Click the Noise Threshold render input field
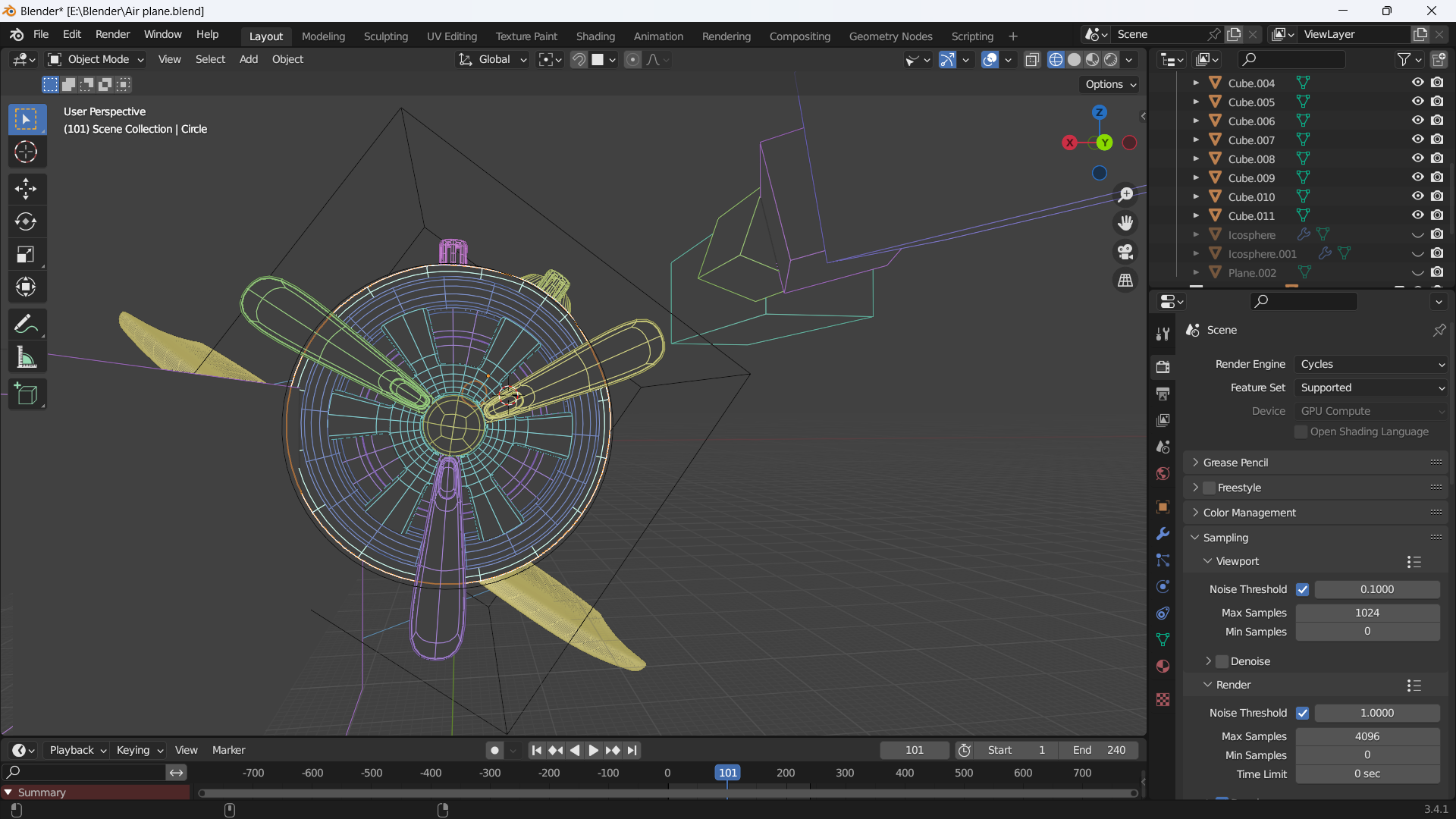The image size is (1456, 819). pos(1378,712)
